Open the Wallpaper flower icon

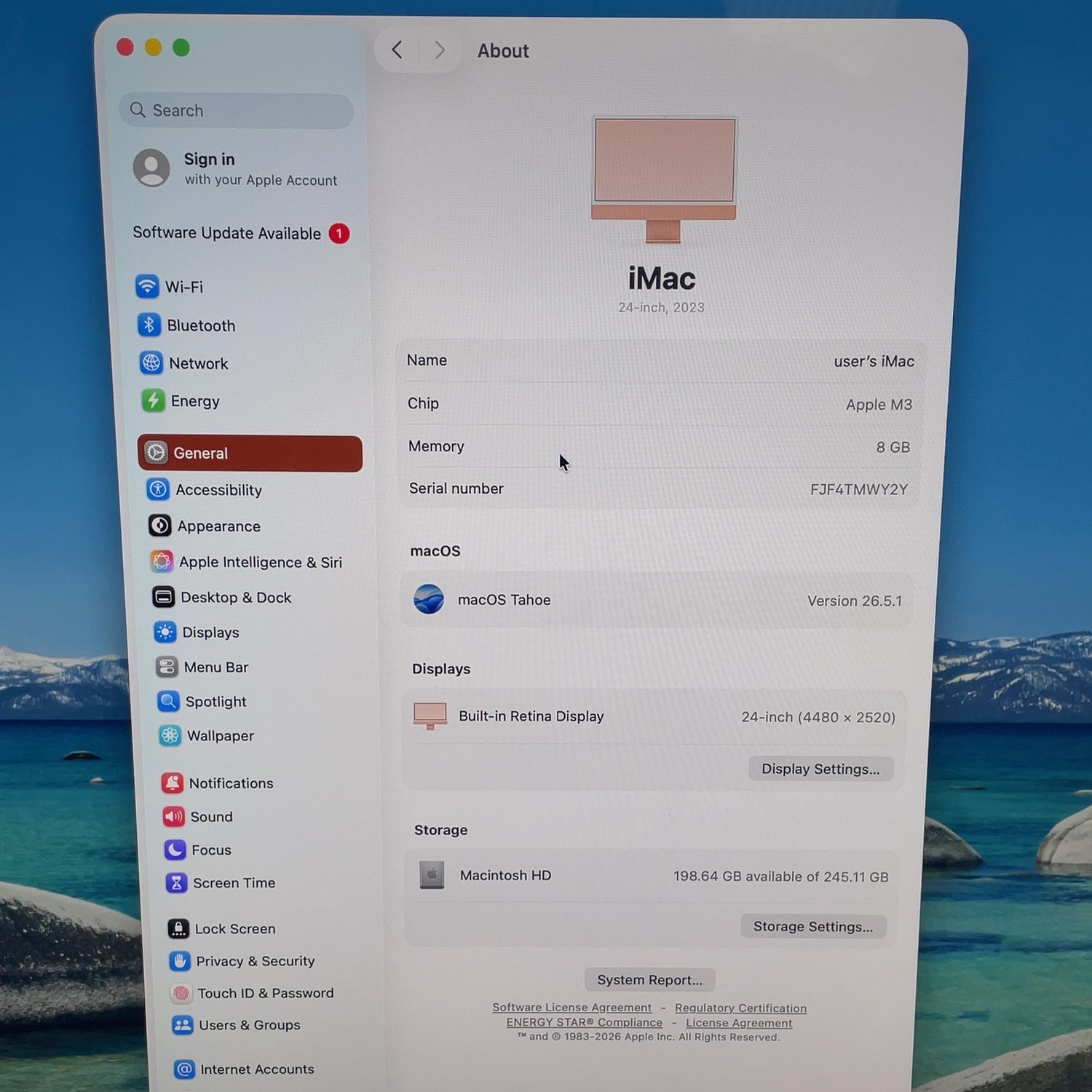[170, 735]
